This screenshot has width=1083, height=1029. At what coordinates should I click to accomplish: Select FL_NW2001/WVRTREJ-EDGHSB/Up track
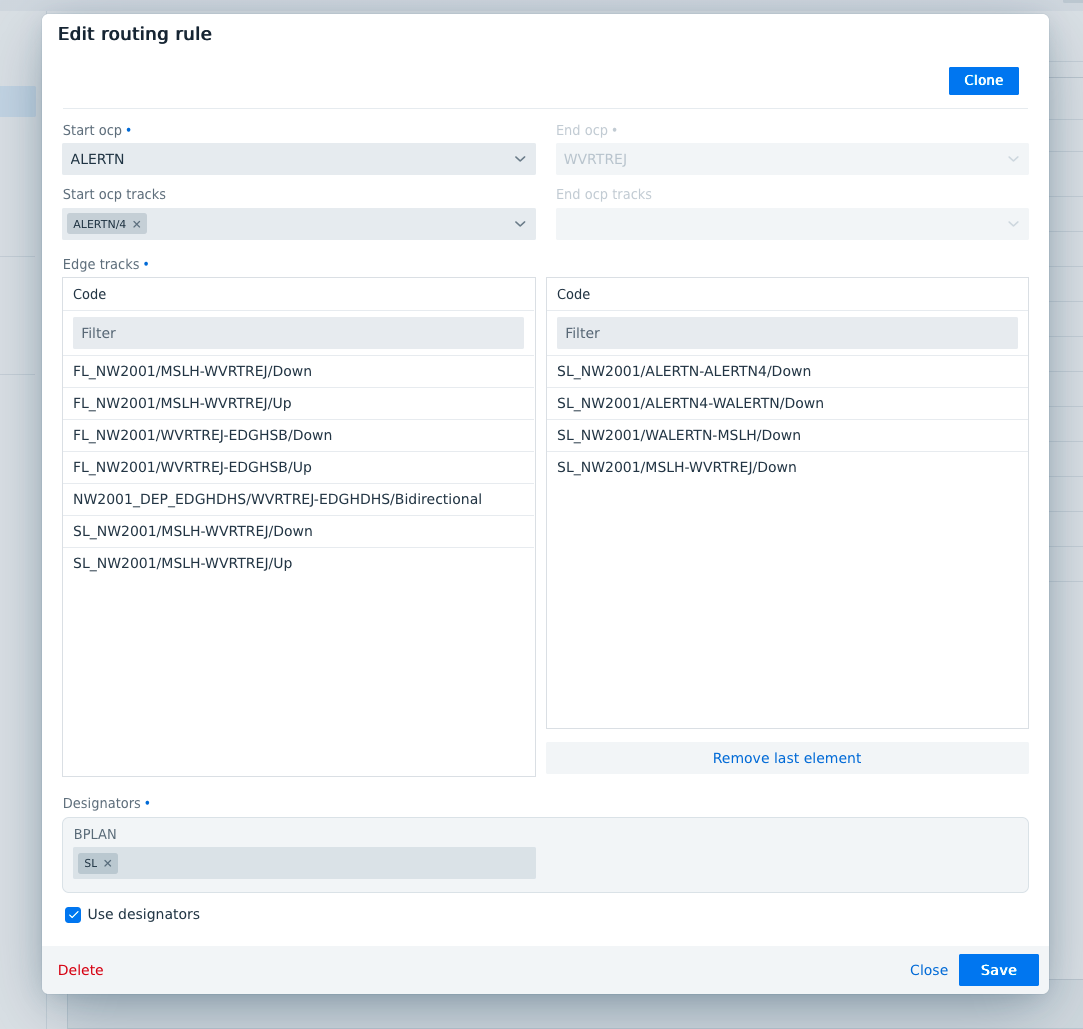(298, 468)
